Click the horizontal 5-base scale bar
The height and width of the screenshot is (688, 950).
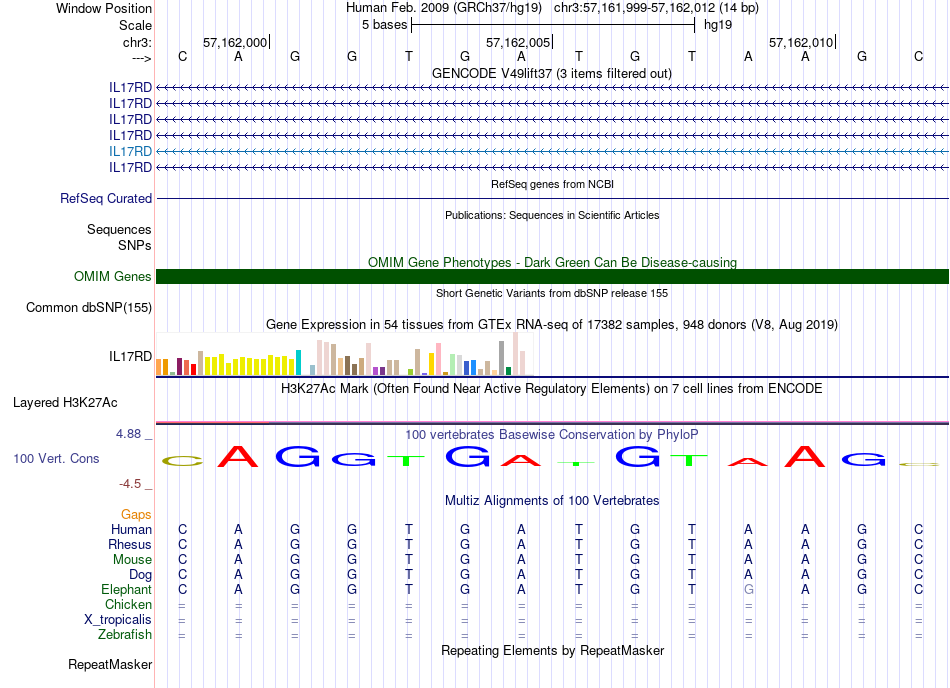click(553, 25)
